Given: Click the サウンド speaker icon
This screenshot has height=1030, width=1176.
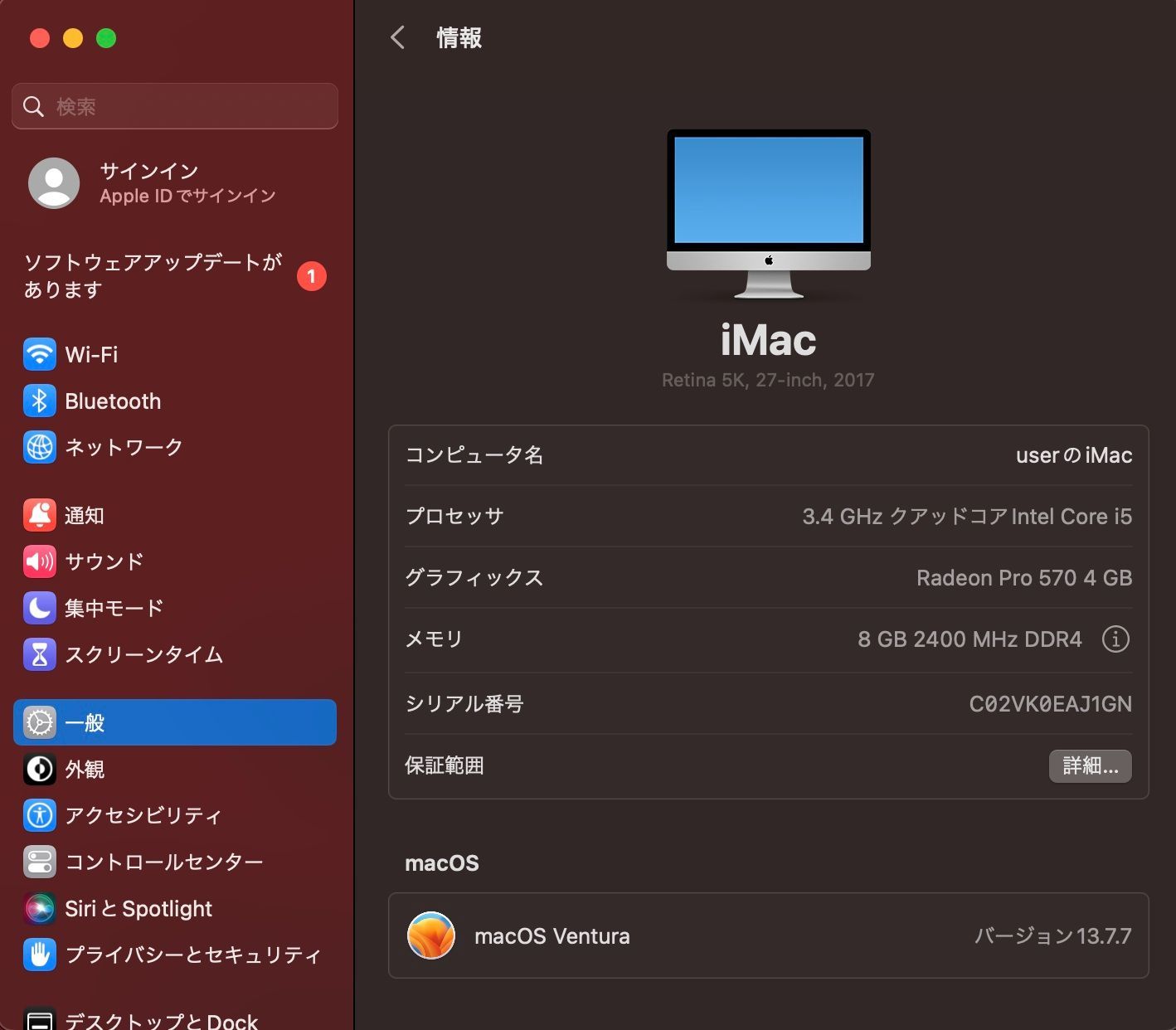Looking at the screenshot, I should tap(40, 561).
